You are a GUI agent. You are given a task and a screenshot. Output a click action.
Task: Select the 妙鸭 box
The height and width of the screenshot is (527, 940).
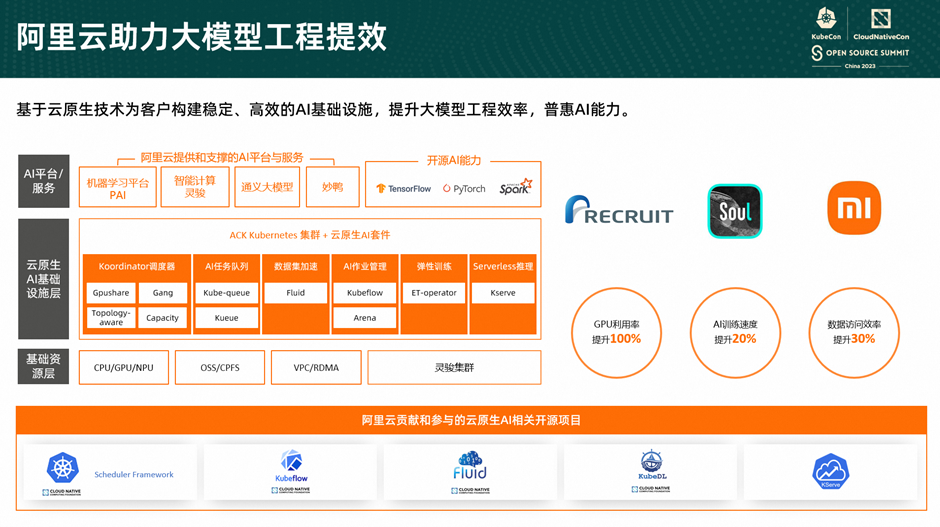tap(333, 187)
